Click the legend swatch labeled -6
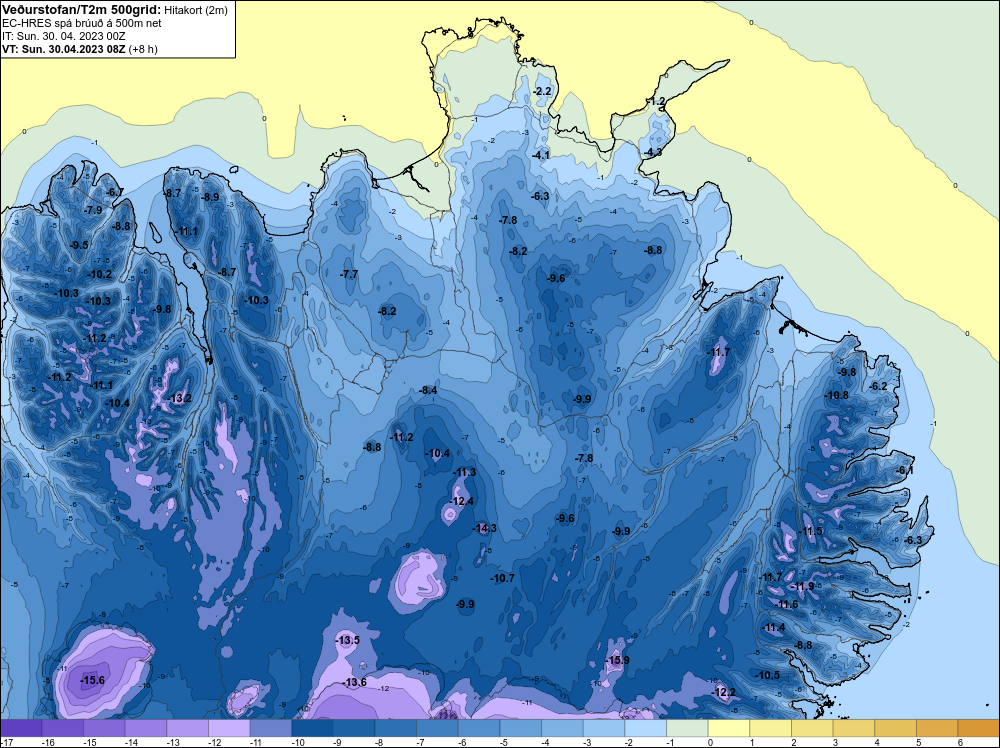Viewport: 1000px width, 748px height. (479, 728)
